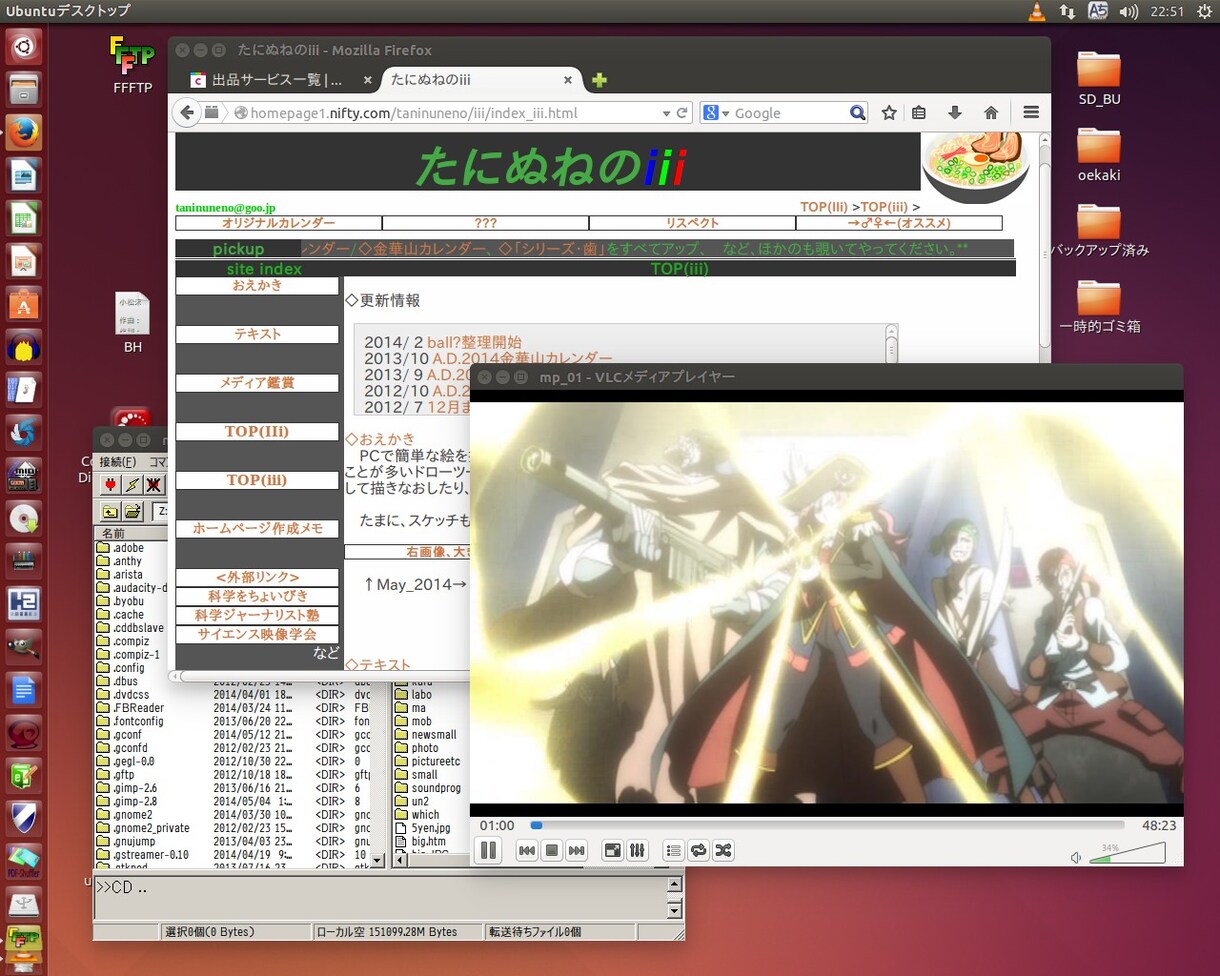
Task: Open the FFFTP desktop shortcut
Action: (x=132, y=64)
